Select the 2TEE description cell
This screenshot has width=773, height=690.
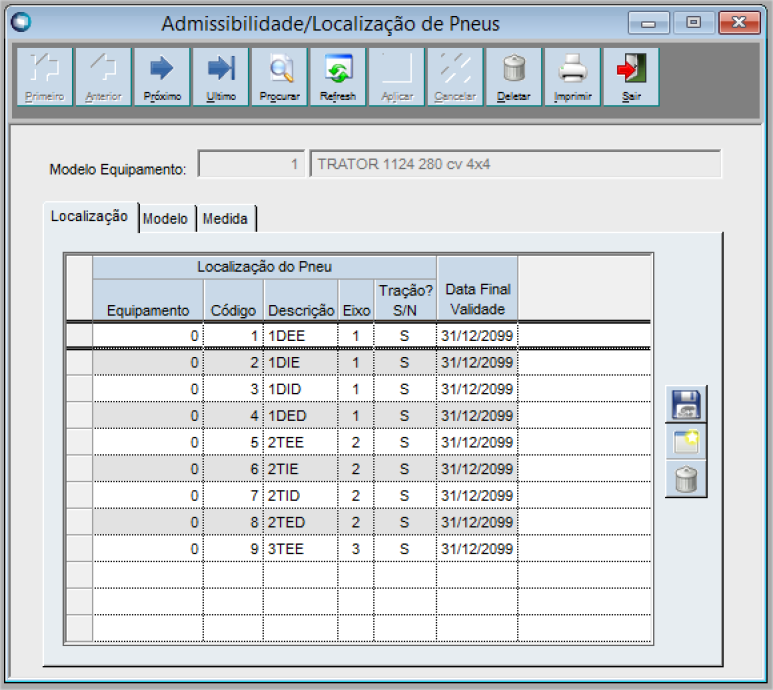[x=301, y=443]
